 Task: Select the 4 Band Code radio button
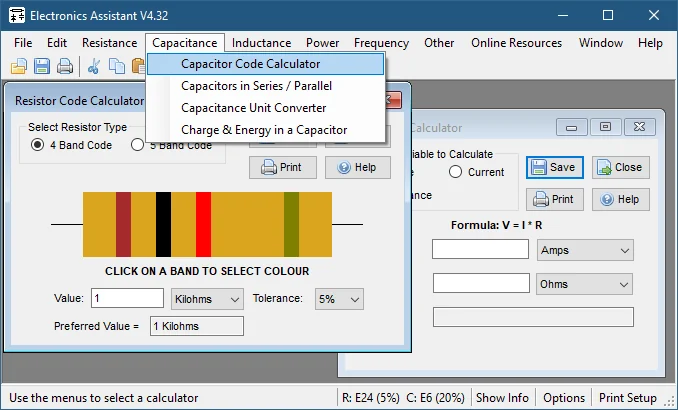38,145
